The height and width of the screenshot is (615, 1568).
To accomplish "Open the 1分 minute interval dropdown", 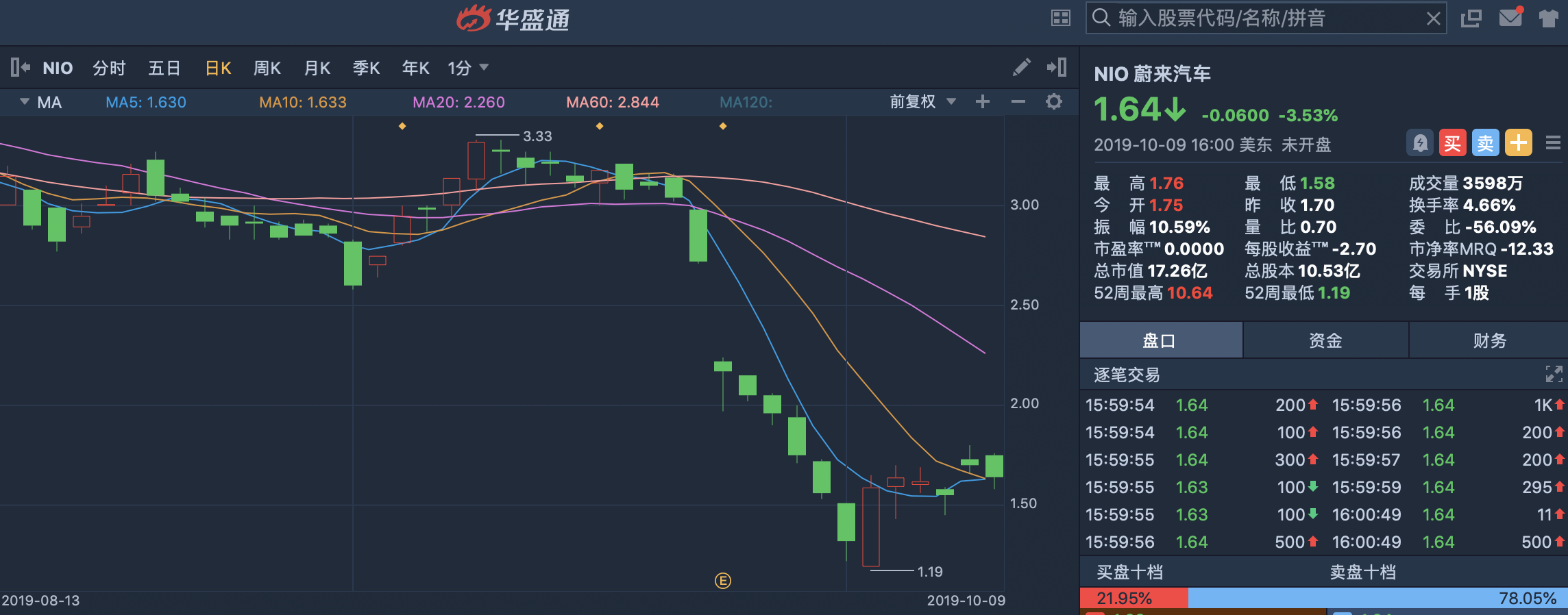I will 468,68.
